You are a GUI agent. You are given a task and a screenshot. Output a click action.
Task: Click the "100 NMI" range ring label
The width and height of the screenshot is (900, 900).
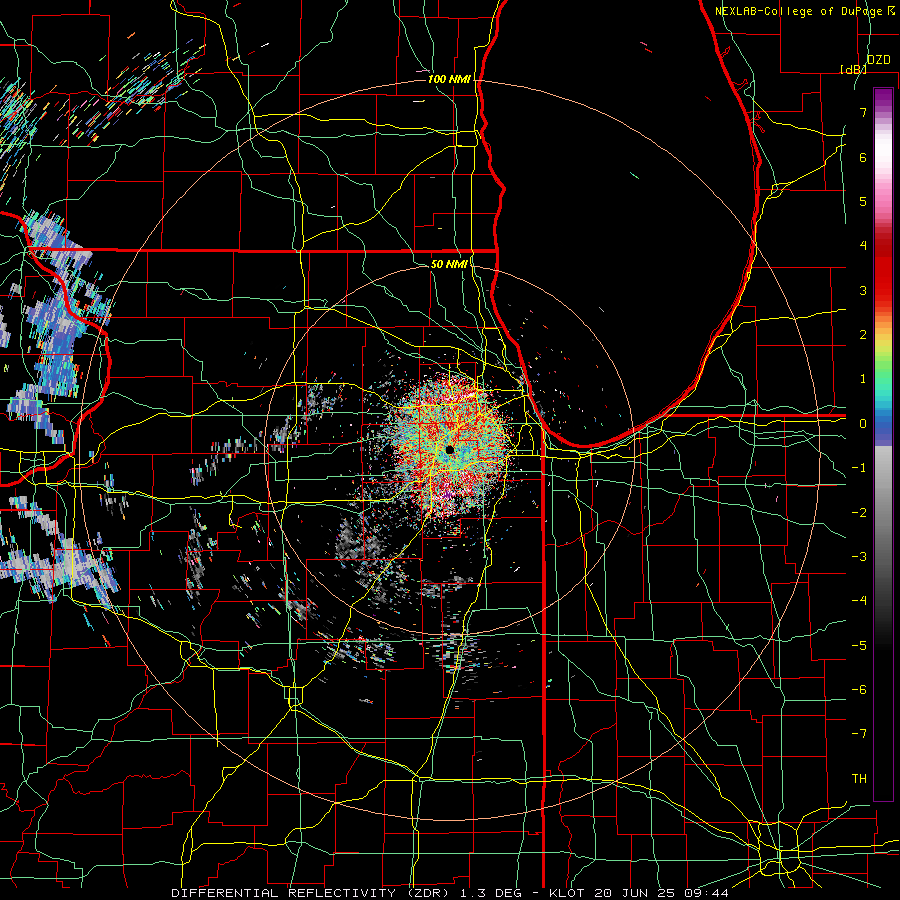(449, 79)
